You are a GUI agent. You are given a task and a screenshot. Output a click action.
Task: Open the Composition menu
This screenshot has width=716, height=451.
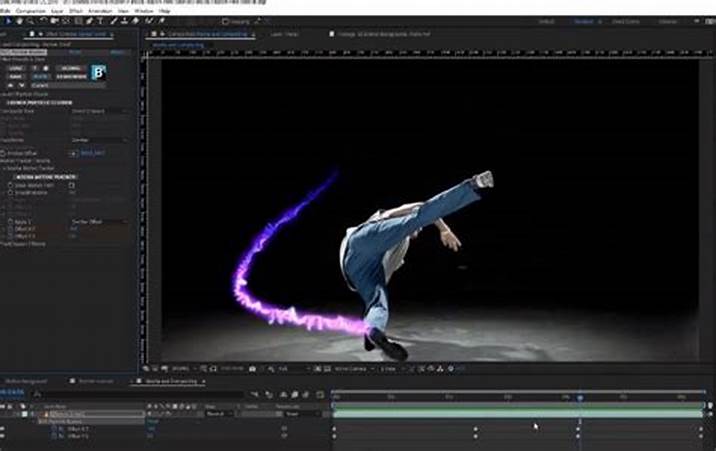pyautogui.click(x=27, y=9)
